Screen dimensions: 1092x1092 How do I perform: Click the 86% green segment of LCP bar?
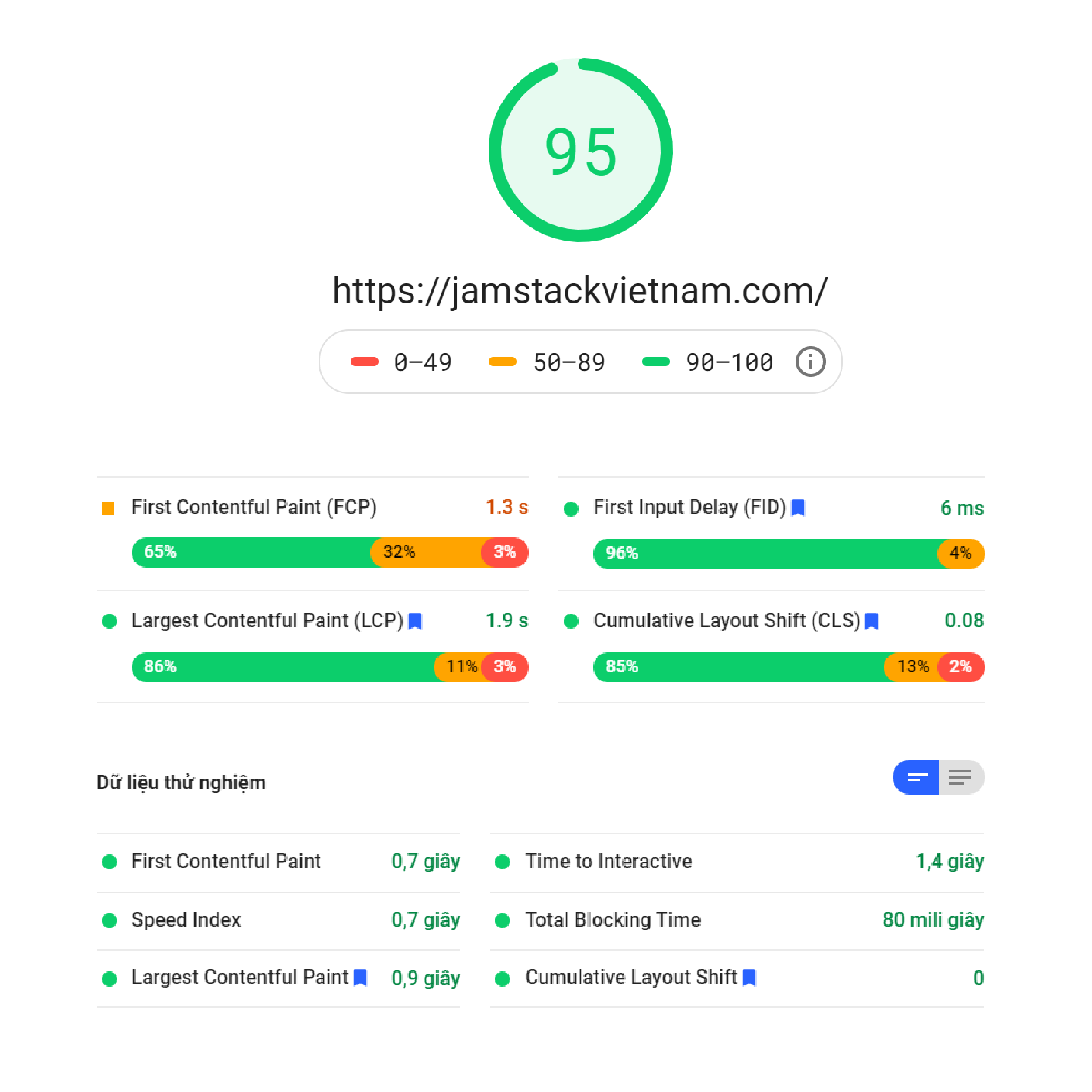283,667
